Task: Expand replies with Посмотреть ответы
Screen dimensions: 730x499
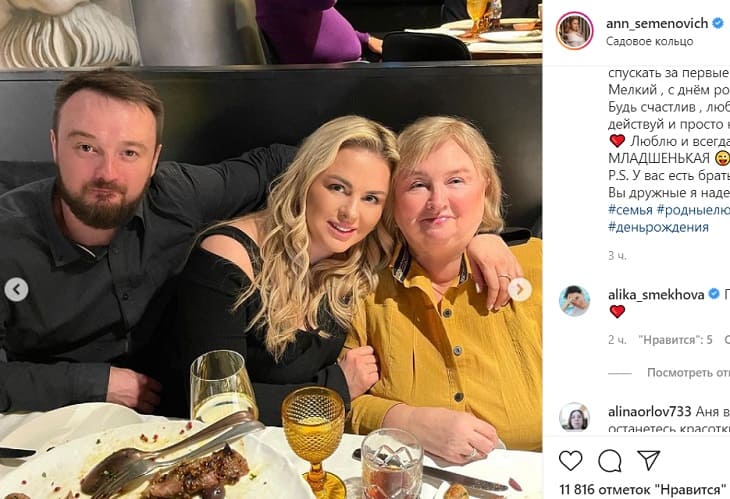Action: click(x=688, y=373)
